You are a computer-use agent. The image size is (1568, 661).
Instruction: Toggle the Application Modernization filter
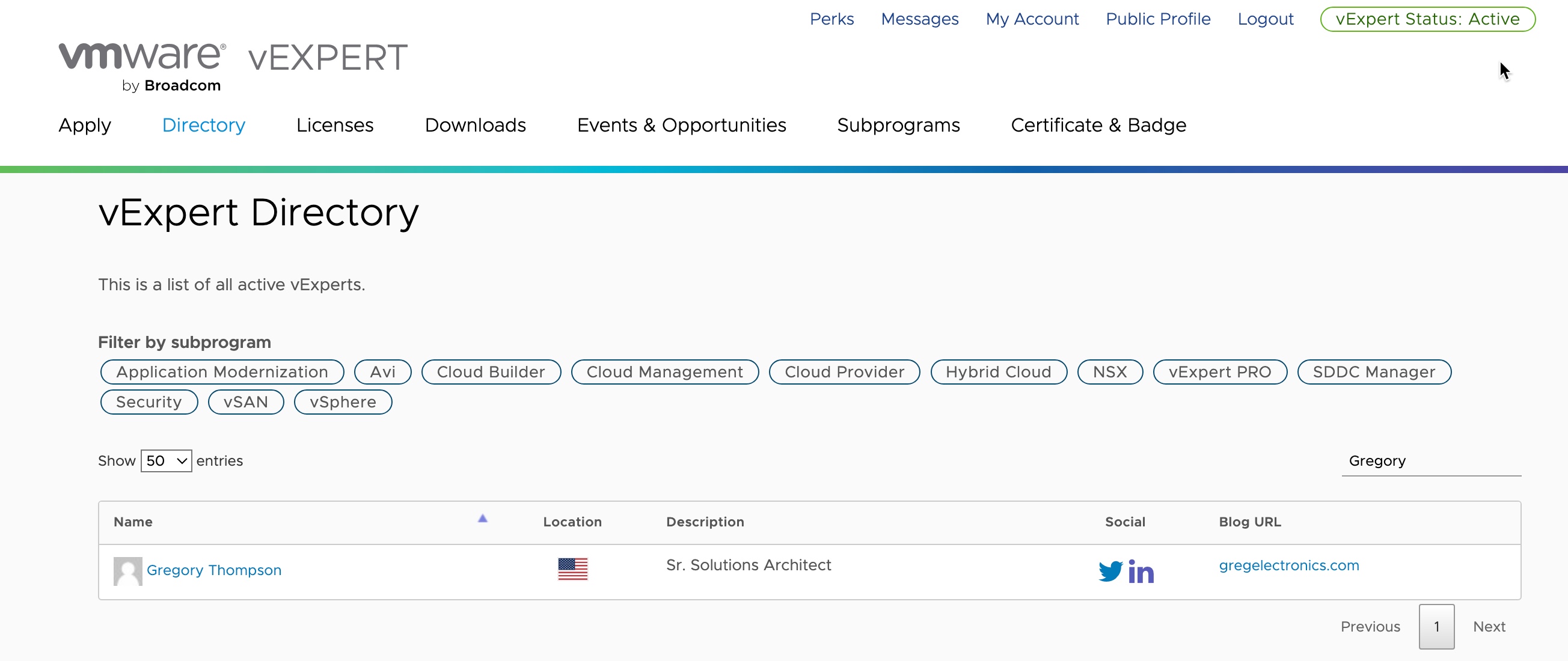click(x=222, y=372)
